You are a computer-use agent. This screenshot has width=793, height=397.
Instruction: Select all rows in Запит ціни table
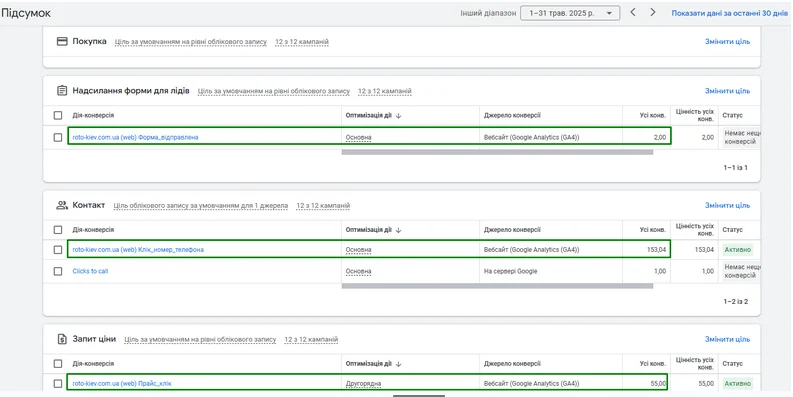[58, 364]
